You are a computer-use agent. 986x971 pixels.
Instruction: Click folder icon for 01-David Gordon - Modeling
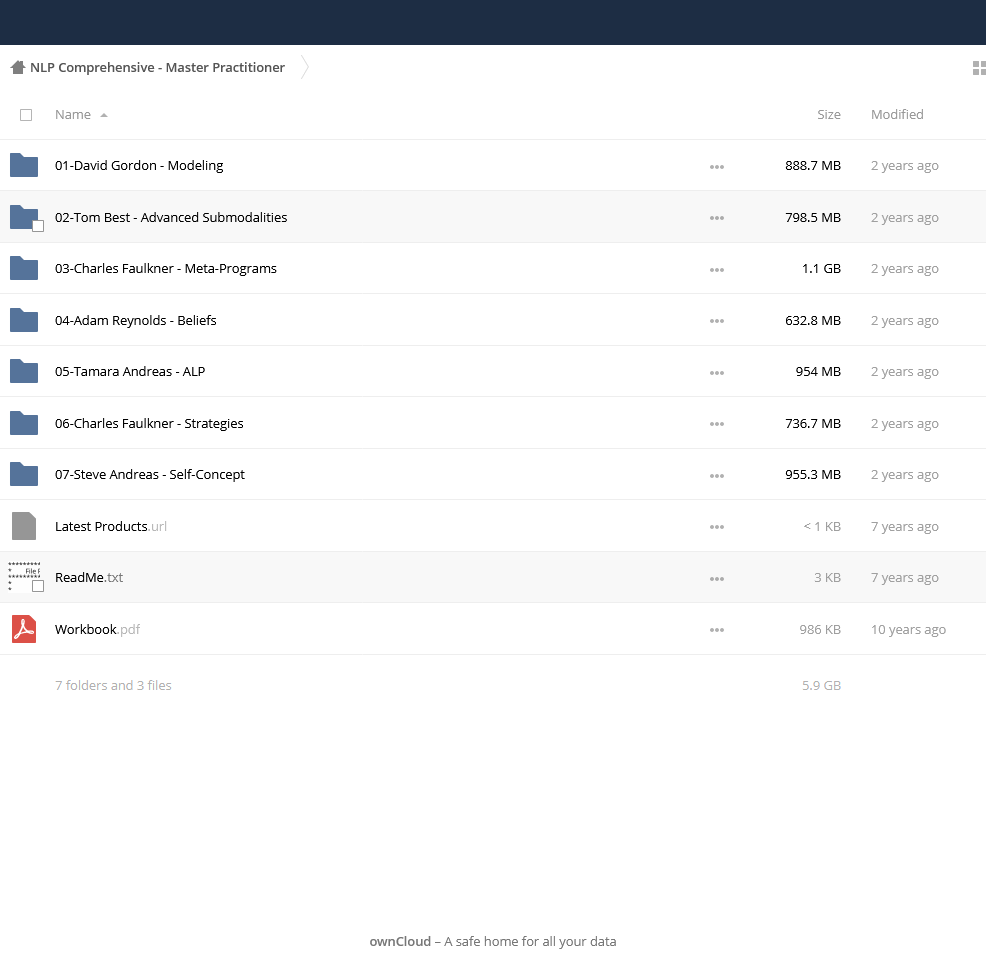(x=24, y=165)
